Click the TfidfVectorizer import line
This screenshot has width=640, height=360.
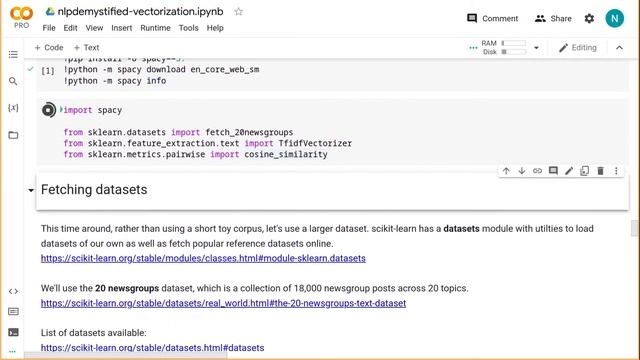(x=207, y=144)
